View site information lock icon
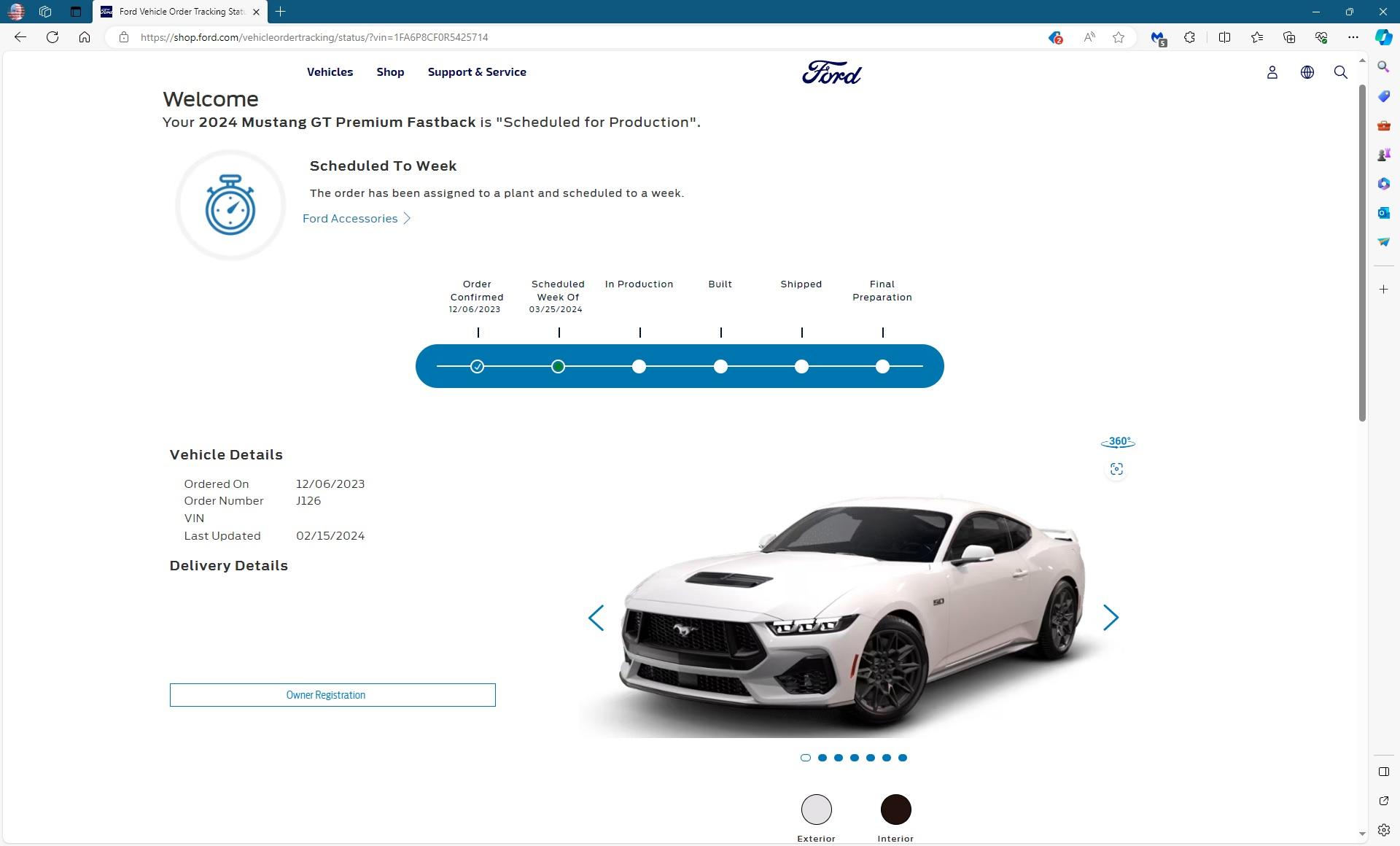 (124, 37)
